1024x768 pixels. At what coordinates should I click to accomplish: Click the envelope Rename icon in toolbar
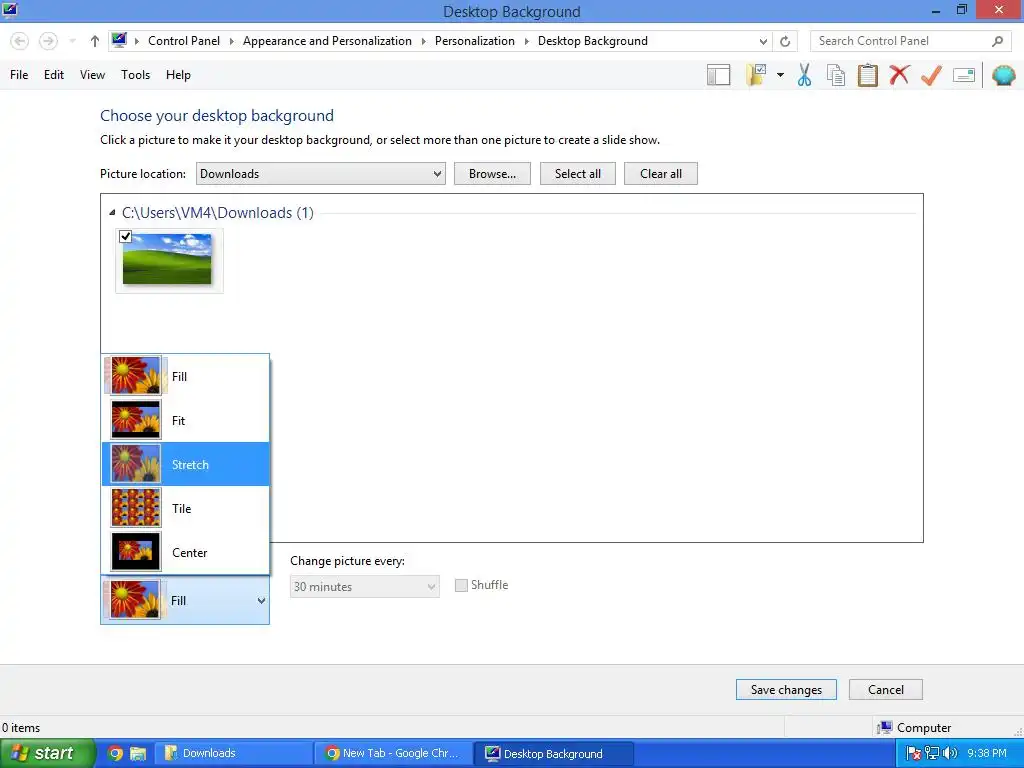point(964,75)
